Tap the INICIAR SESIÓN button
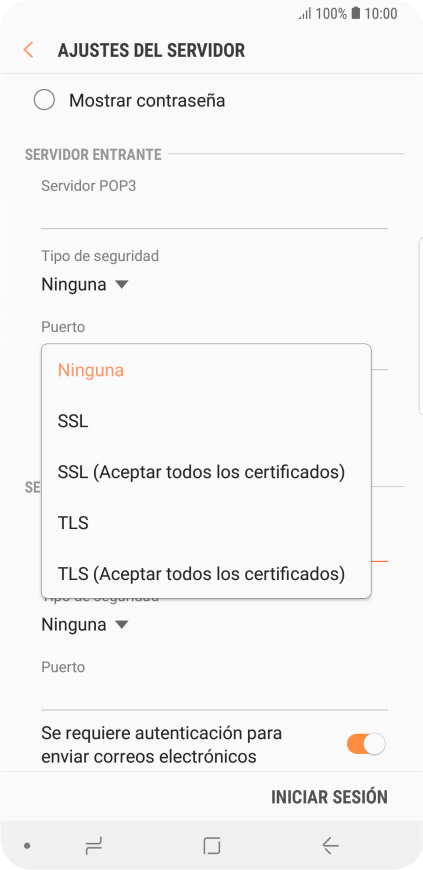The height and width of the screenshot is (870, 423). pos(329,797)
